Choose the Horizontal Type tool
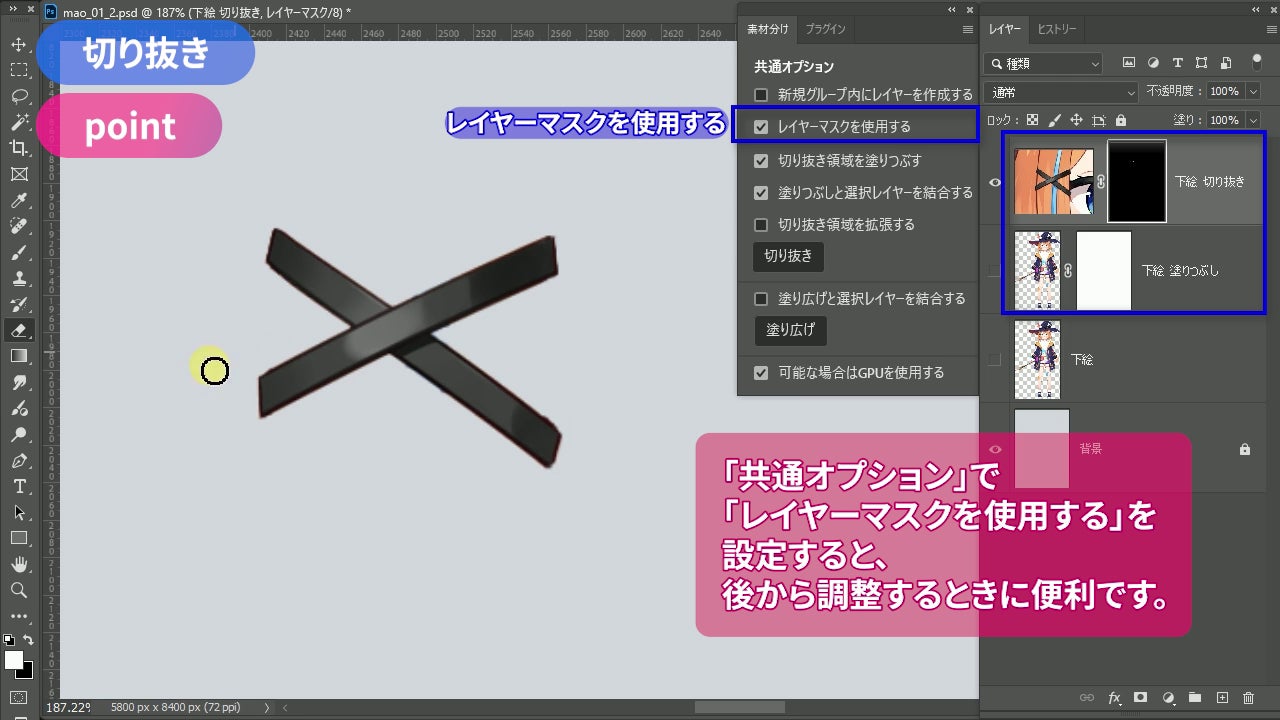Viewport: 1280px width, 720px height. click(18, 486)
